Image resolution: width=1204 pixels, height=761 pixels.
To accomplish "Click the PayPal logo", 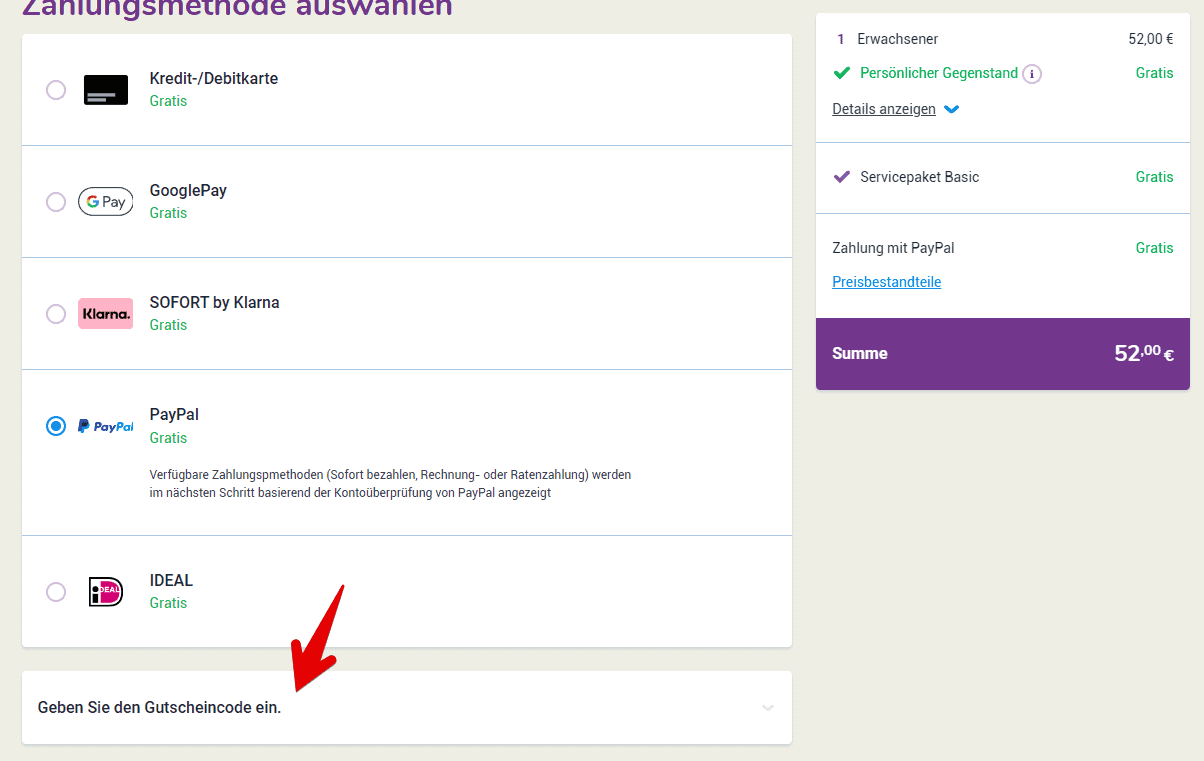I will (x=105, y=426).
